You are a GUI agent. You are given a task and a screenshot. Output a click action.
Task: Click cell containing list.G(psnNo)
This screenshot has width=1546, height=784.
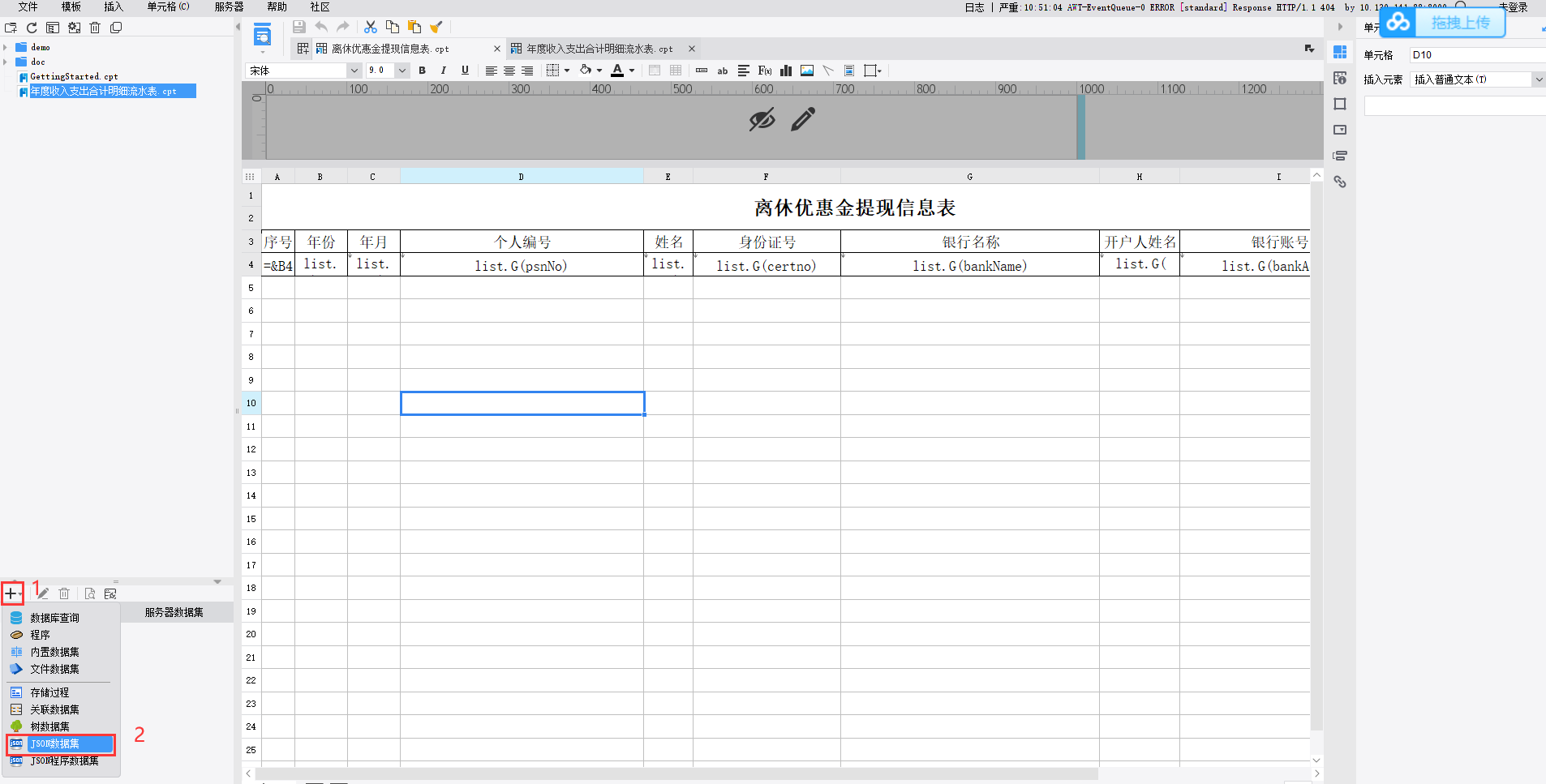point(522,265)
